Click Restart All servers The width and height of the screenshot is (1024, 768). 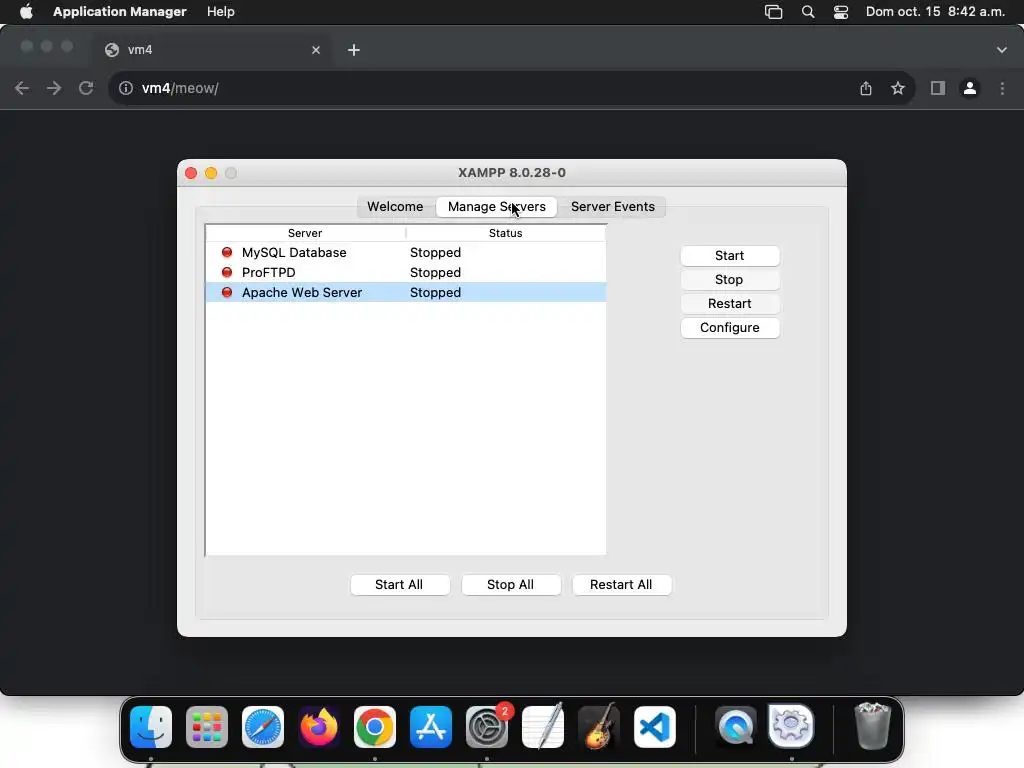point(621,584)
